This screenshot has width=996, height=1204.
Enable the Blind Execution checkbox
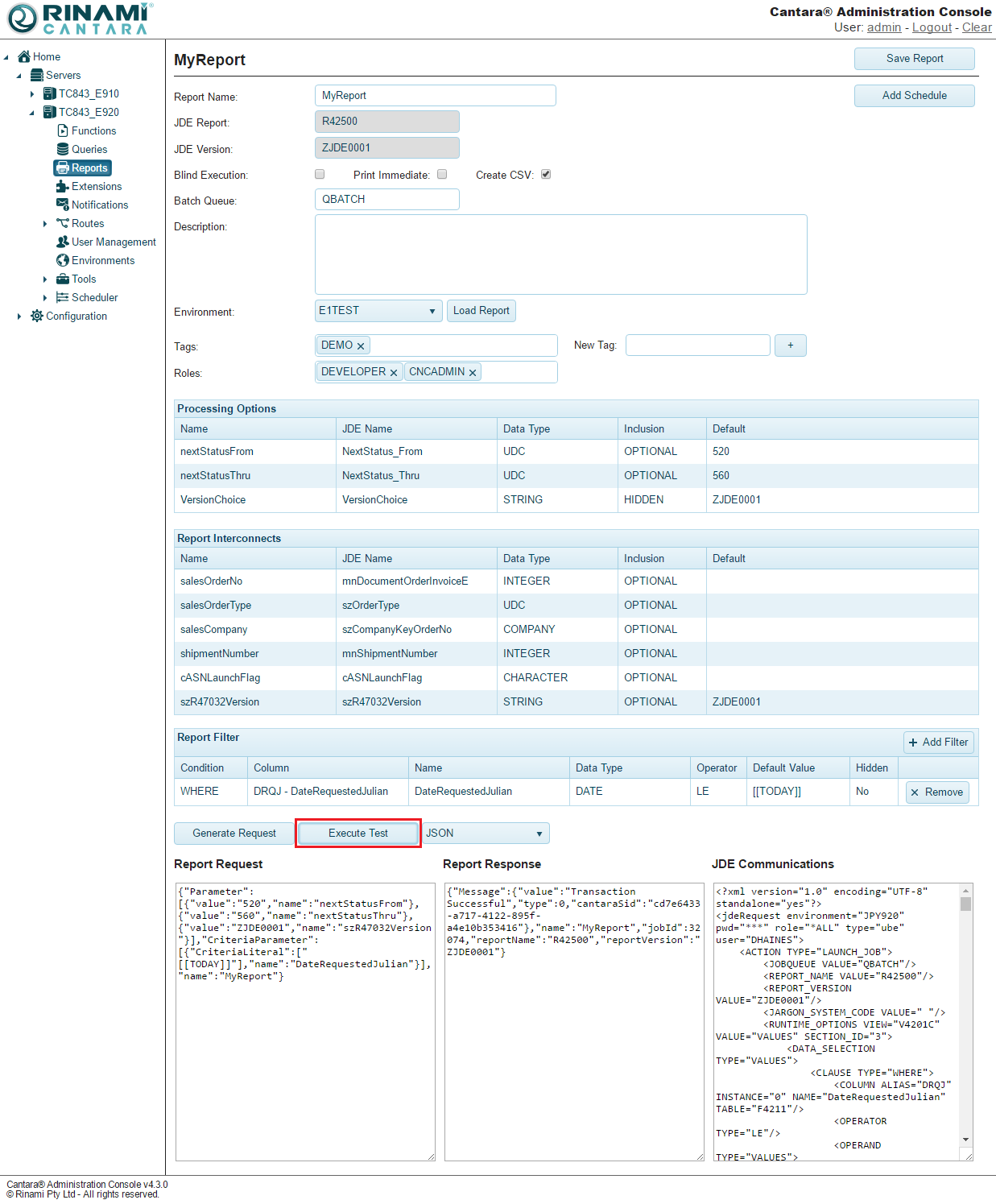(x=320, y=174)
